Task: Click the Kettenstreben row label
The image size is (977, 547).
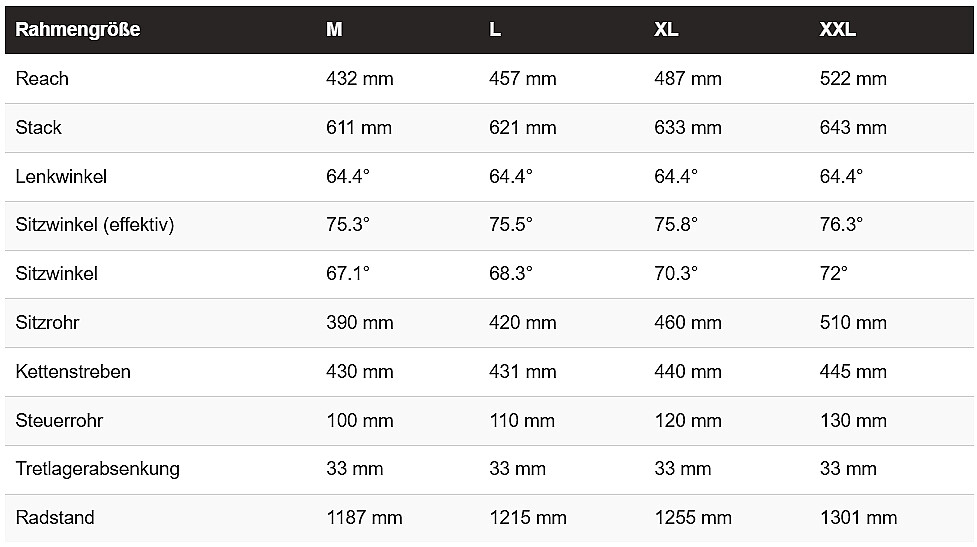Action: [73, 372]
